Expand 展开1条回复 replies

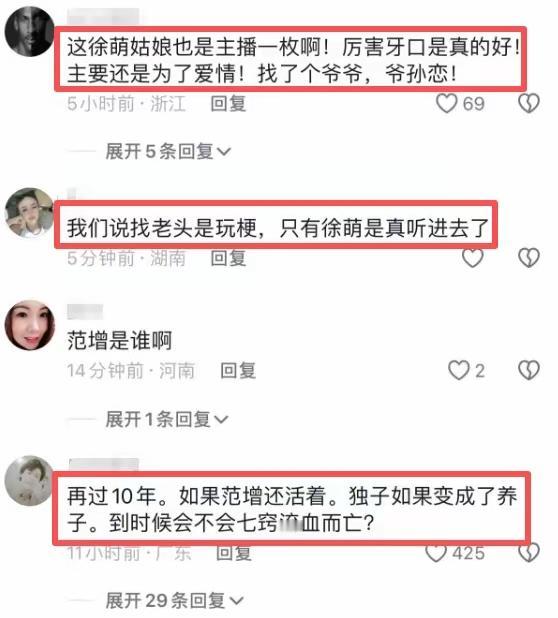[x=167, y=419]
